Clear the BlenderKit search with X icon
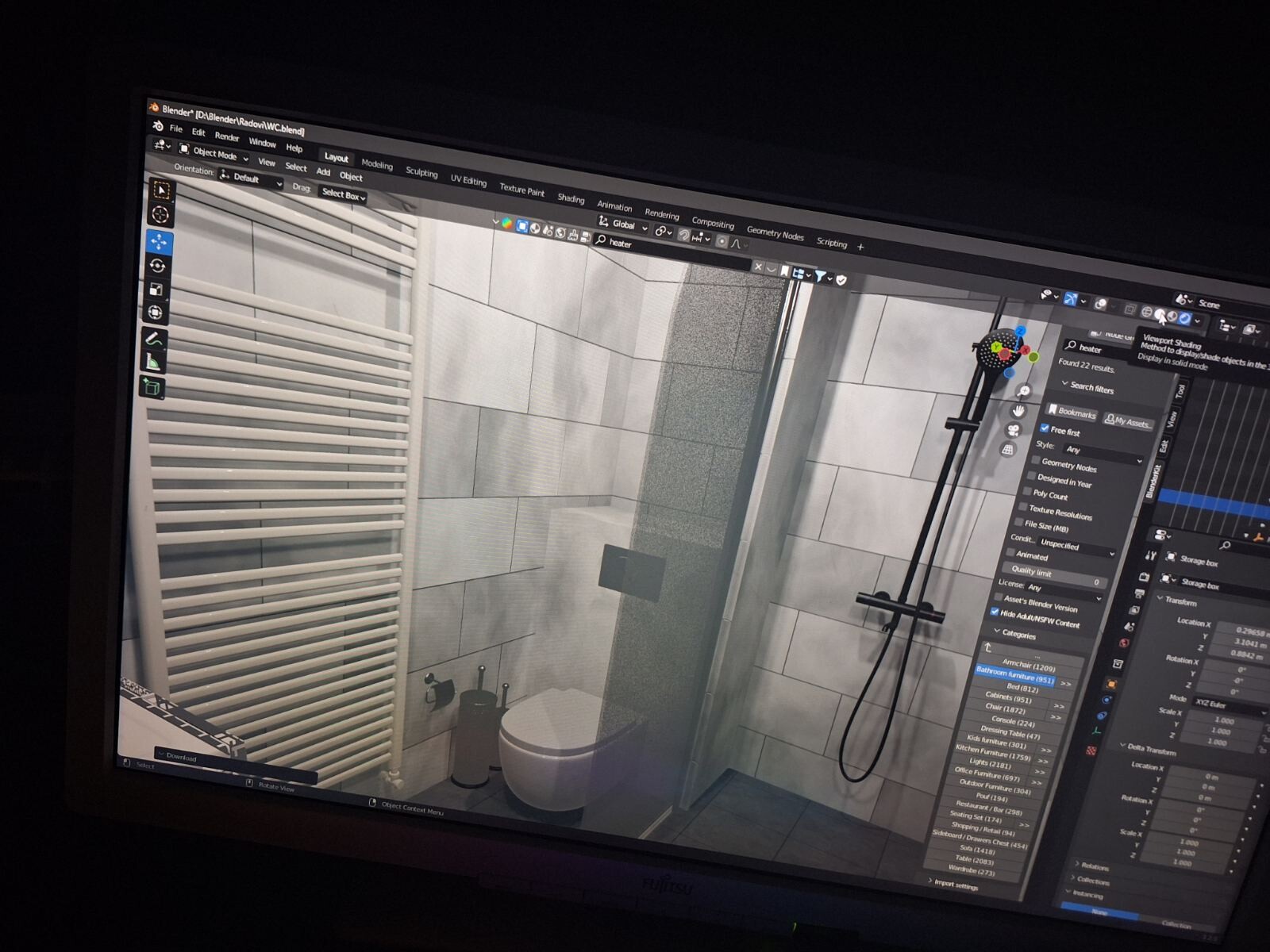 (x=758, y=267)
